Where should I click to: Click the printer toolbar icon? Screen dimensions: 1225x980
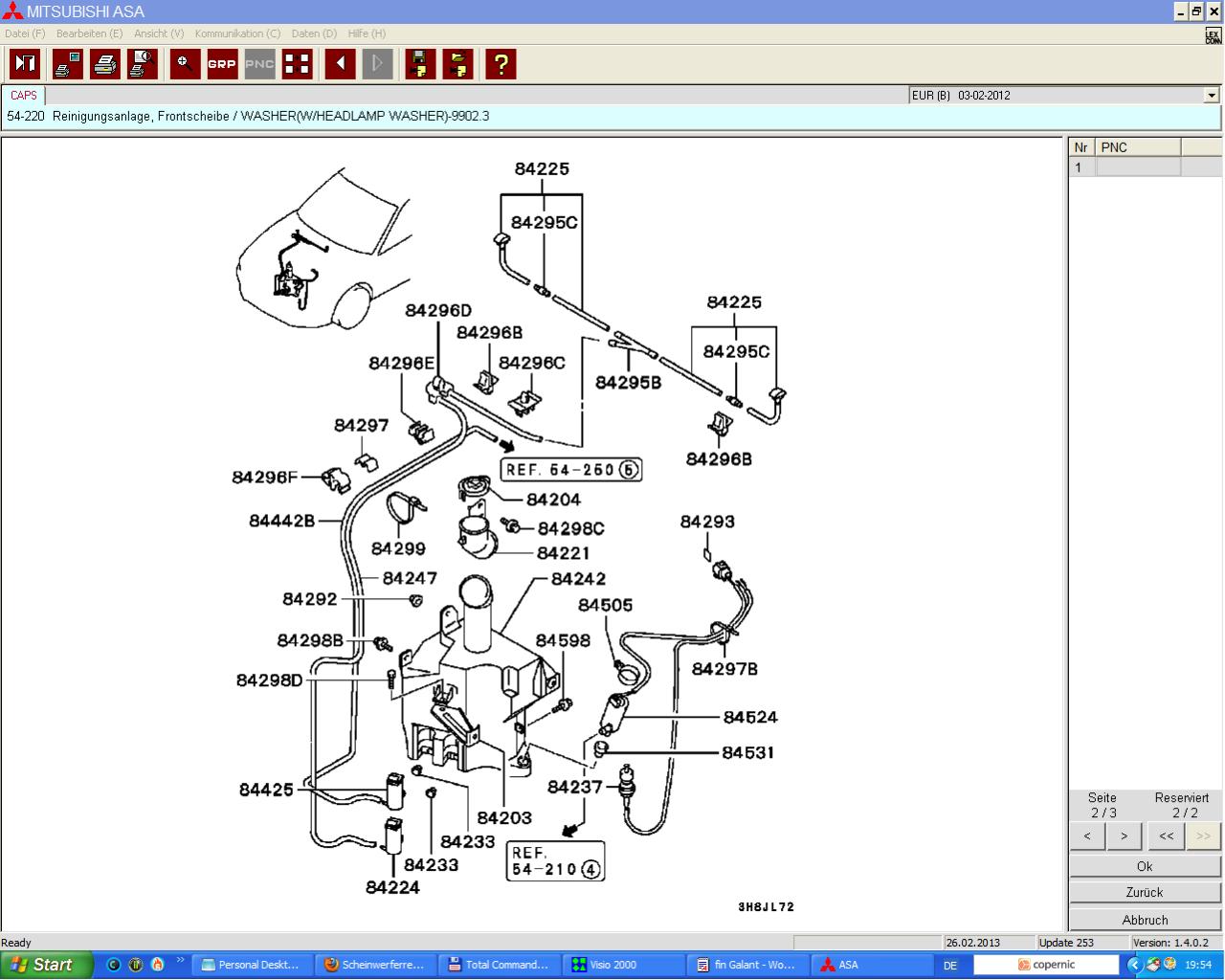tap(105, 64)
